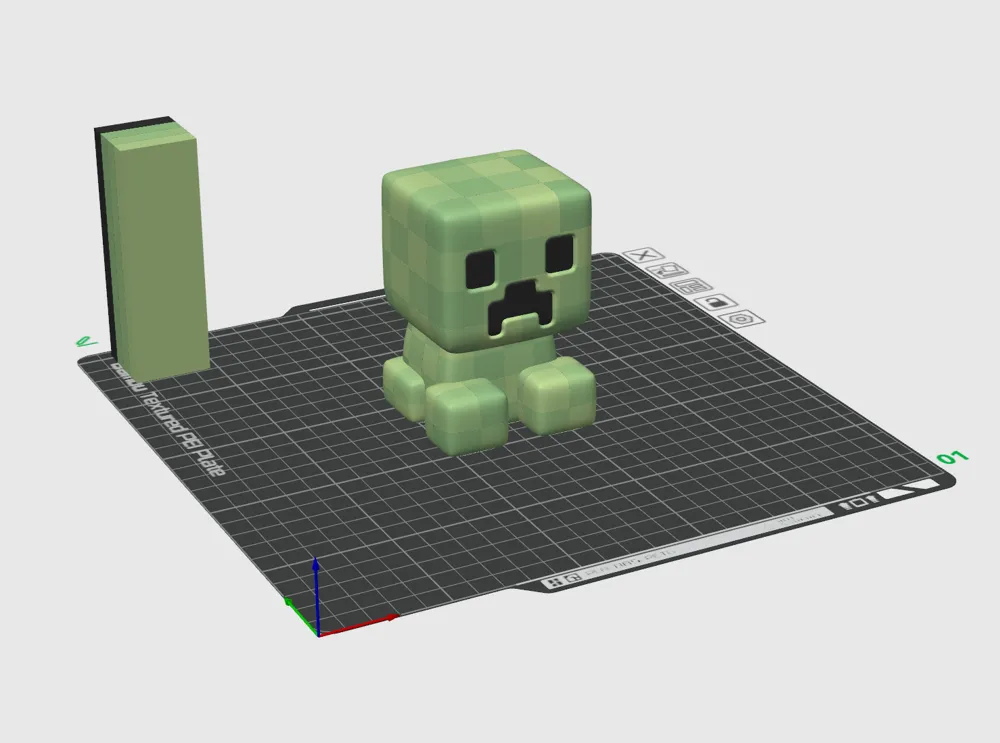Click the green edit plate name icon
Image resolution: width=1000 pixels, height=743 pixels.
click(x=86, y=342)
